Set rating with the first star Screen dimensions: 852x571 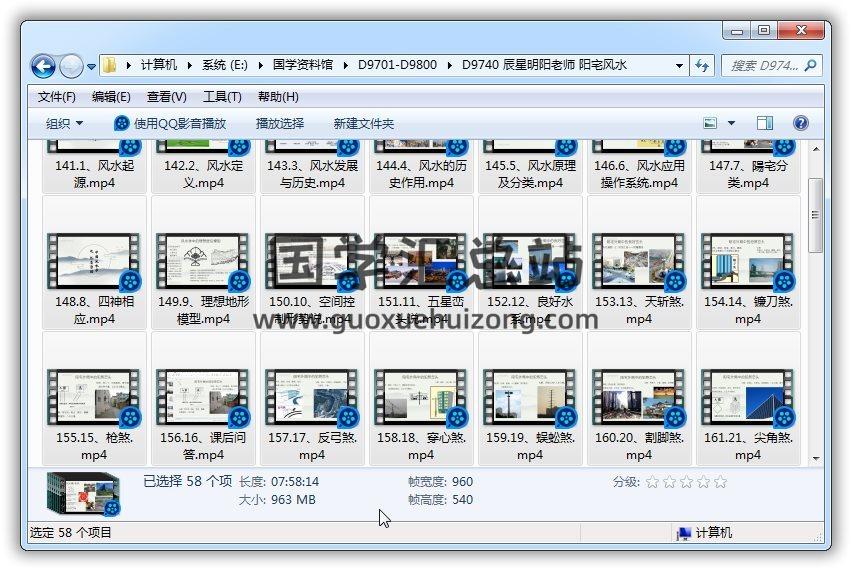pyautogui.click(x=652, y=482)
